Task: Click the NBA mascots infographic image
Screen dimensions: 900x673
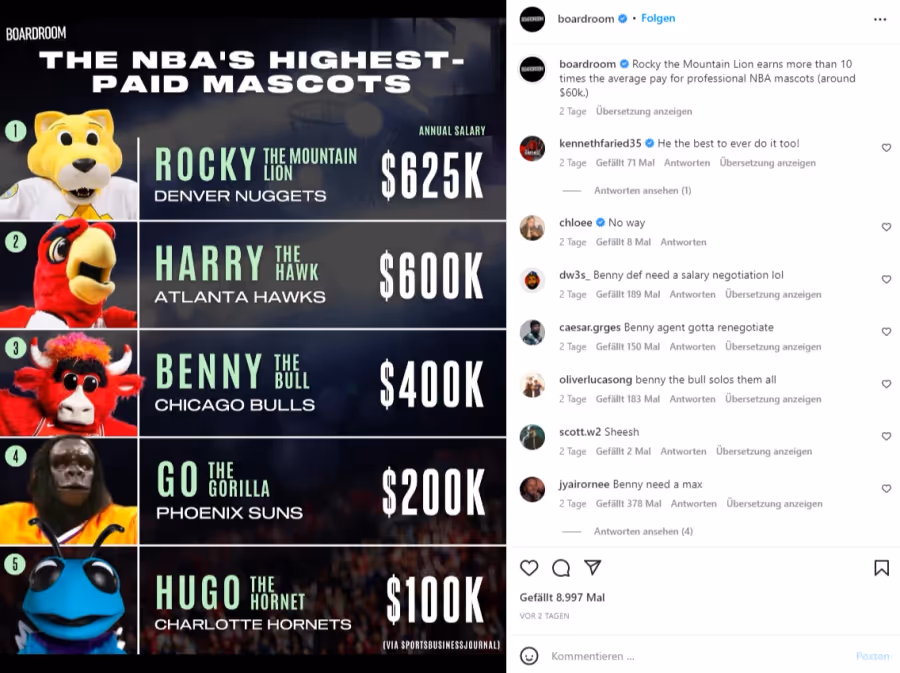Action: coord(253,336)
